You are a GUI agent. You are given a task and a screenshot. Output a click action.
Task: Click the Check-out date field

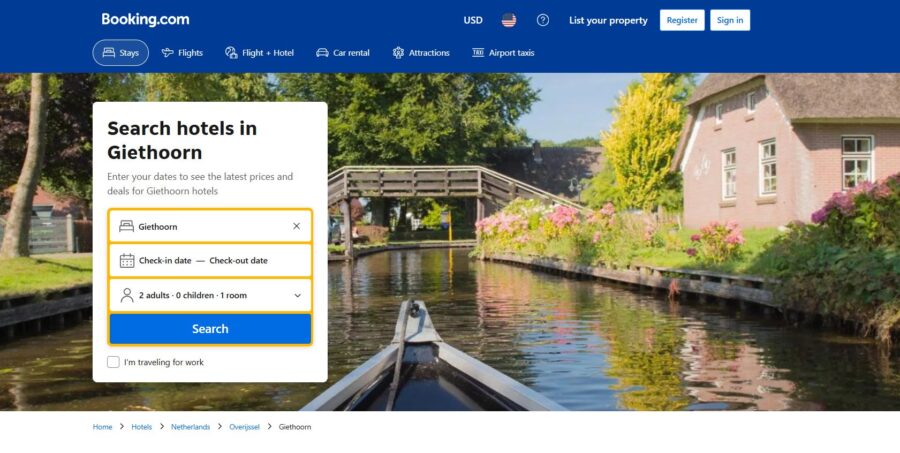tap(238, 261)
